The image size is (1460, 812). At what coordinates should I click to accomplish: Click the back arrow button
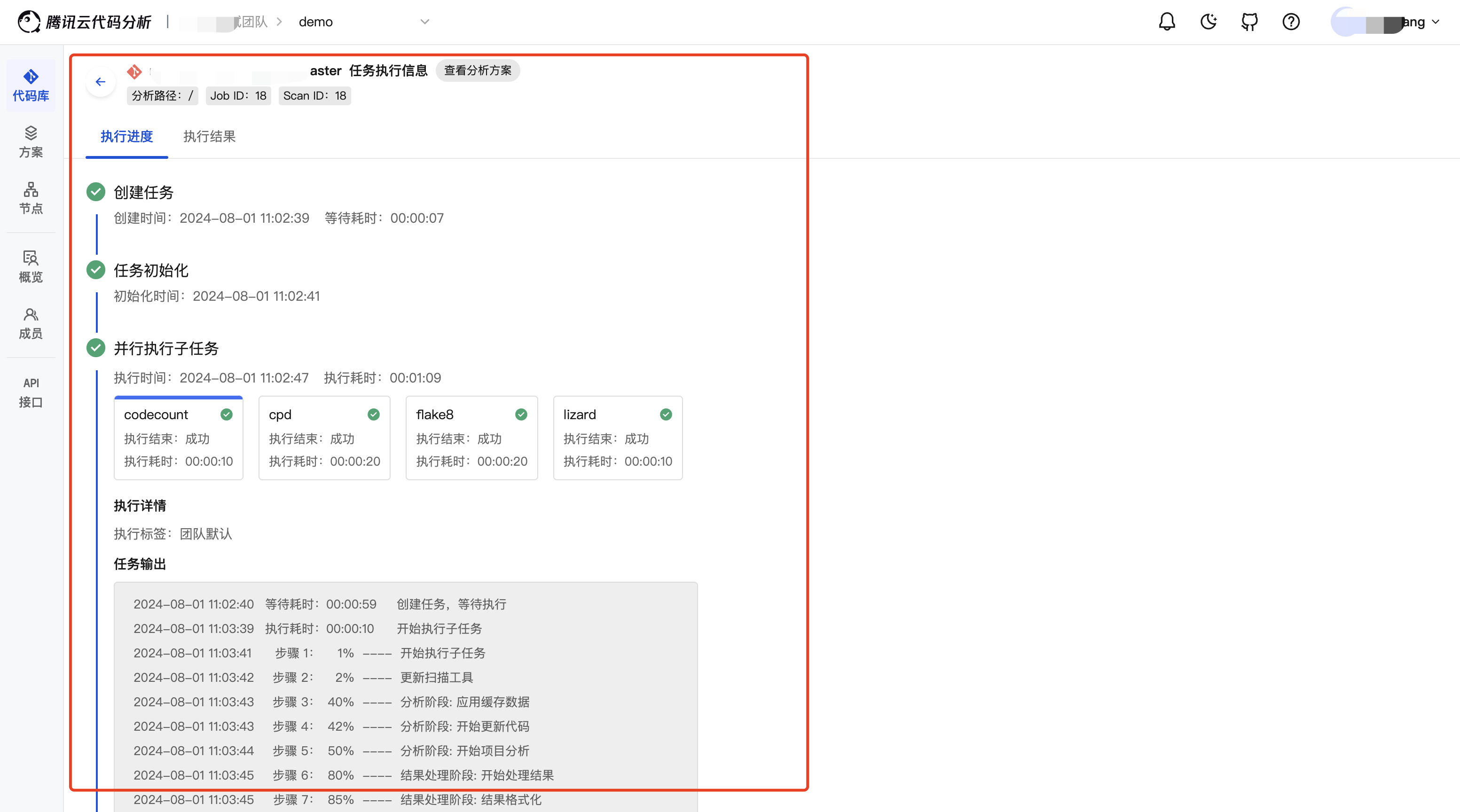pyautogui.click(x=100, y=82)
